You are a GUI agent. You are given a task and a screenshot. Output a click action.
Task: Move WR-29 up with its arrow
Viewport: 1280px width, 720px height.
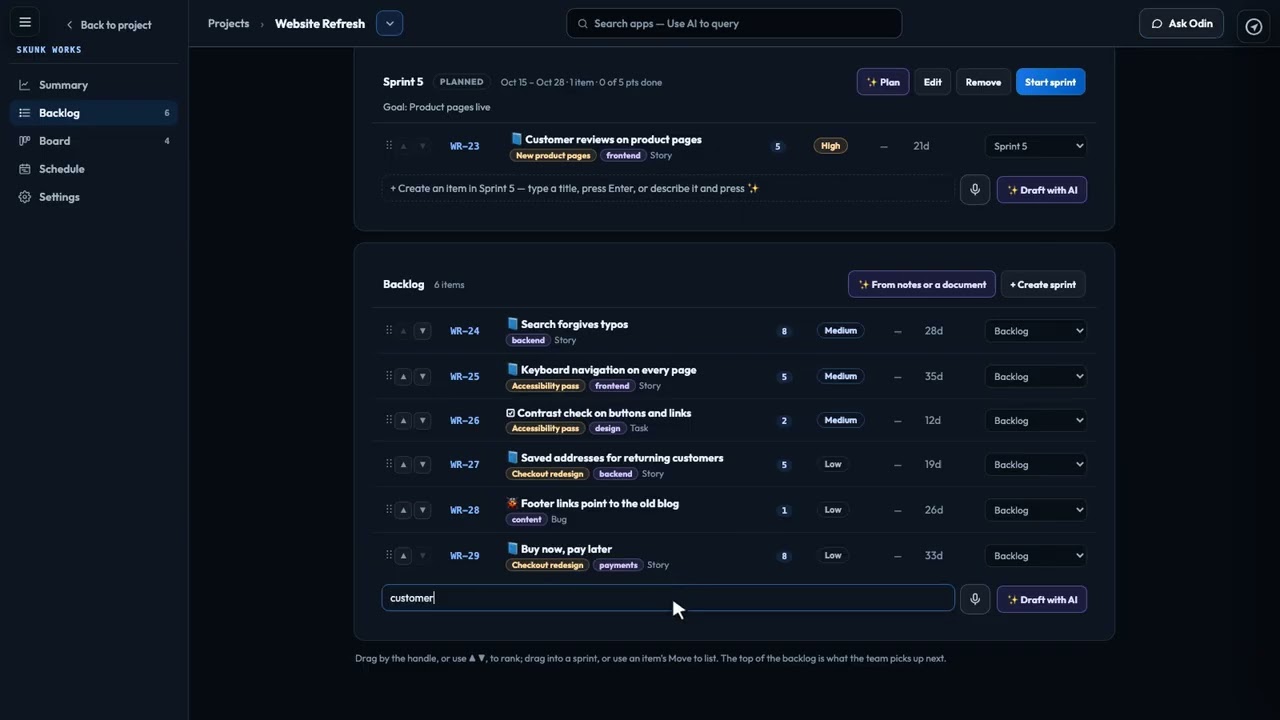[404, 556]
